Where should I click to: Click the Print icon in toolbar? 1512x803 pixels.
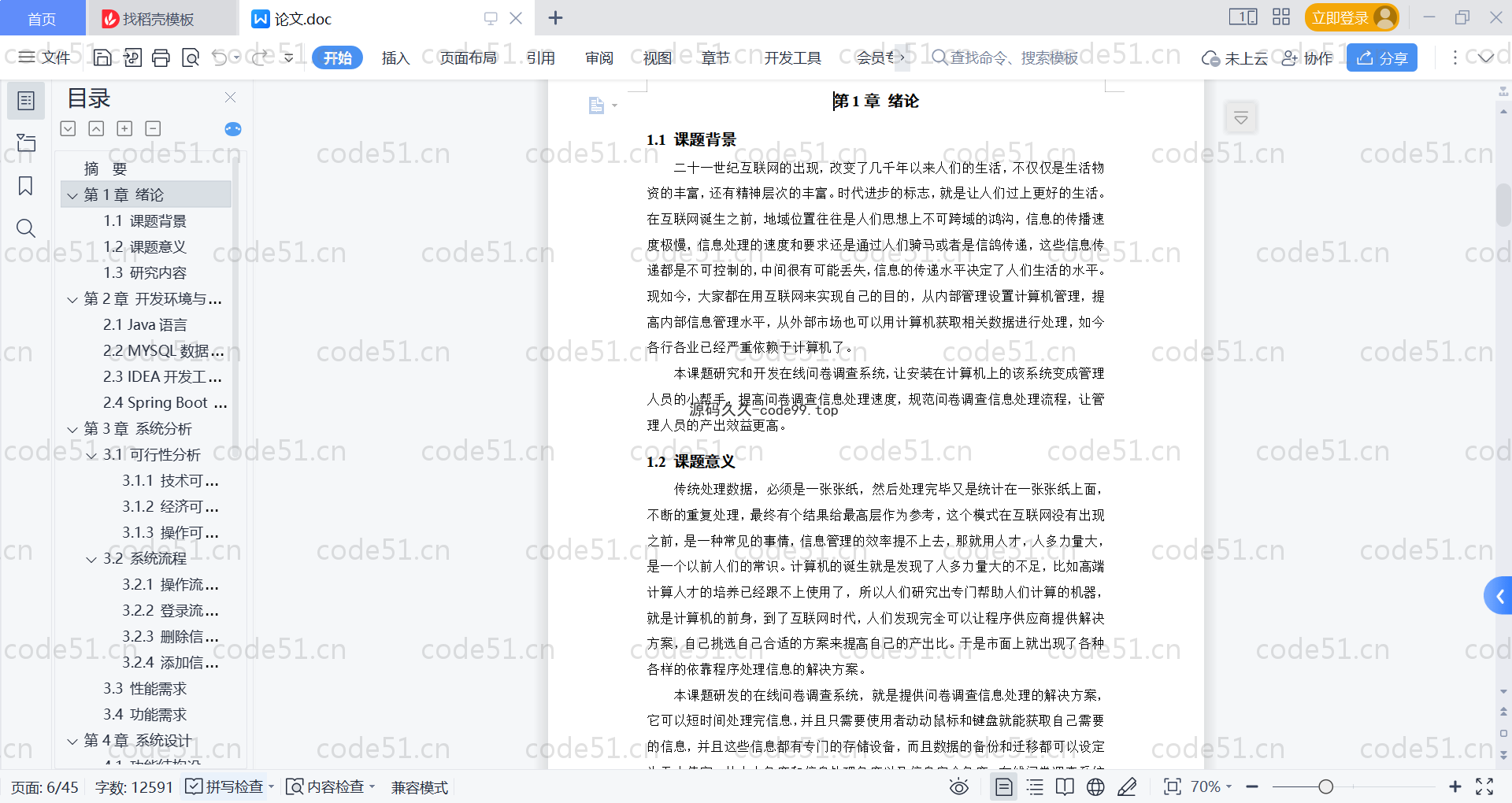coord(161,57)
